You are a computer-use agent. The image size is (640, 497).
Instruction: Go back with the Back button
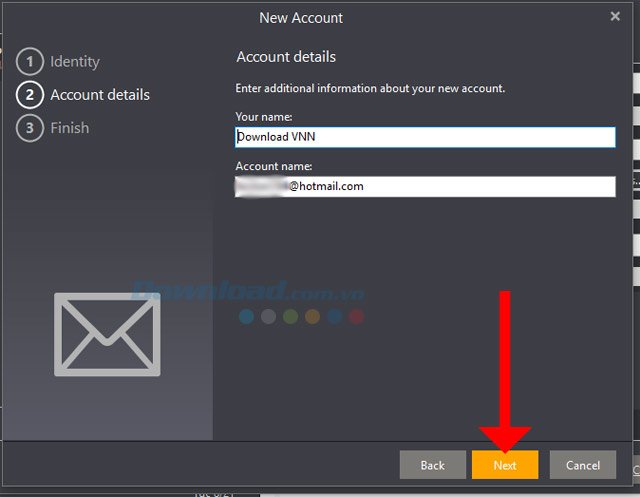coord(432,465)
